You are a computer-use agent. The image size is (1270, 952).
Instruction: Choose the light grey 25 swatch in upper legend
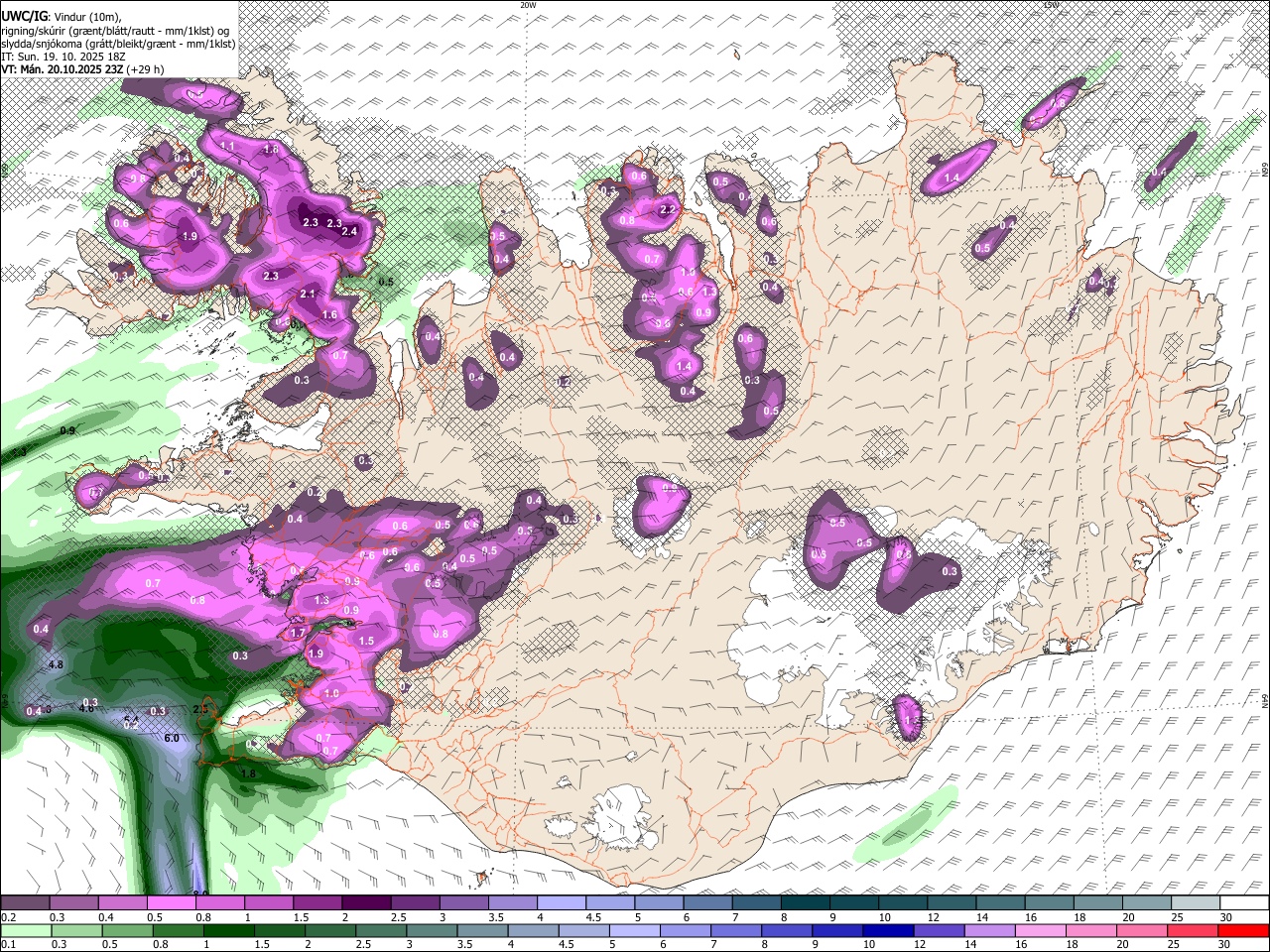point(1196,903)
